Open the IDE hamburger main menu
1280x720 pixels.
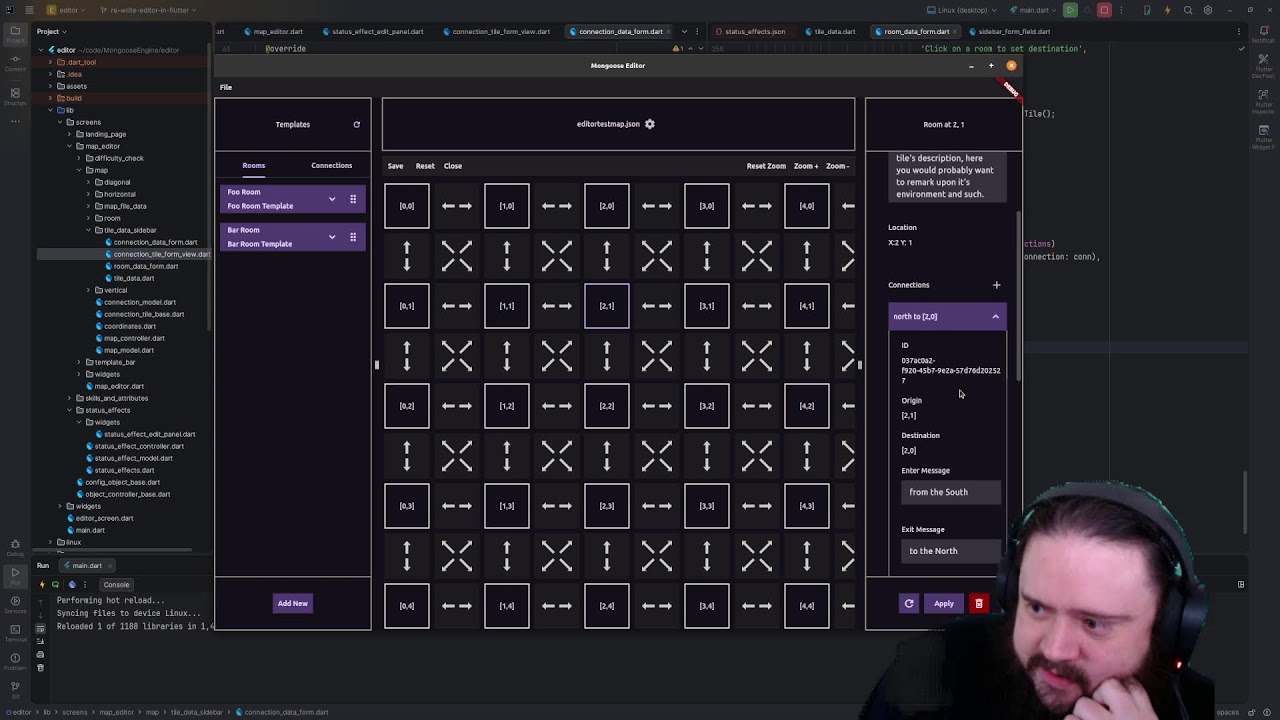(x=29, y=10)
